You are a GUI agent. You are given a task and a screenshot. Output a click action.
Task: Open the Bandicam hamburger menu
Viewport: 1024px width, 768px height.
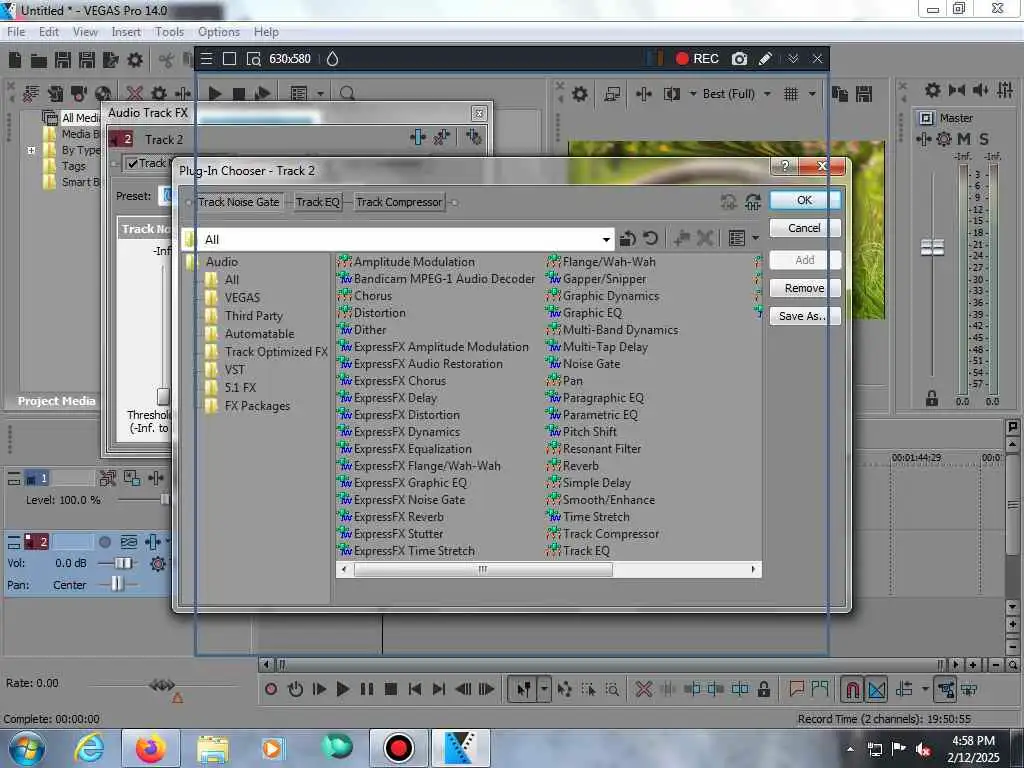coord(206,59)
